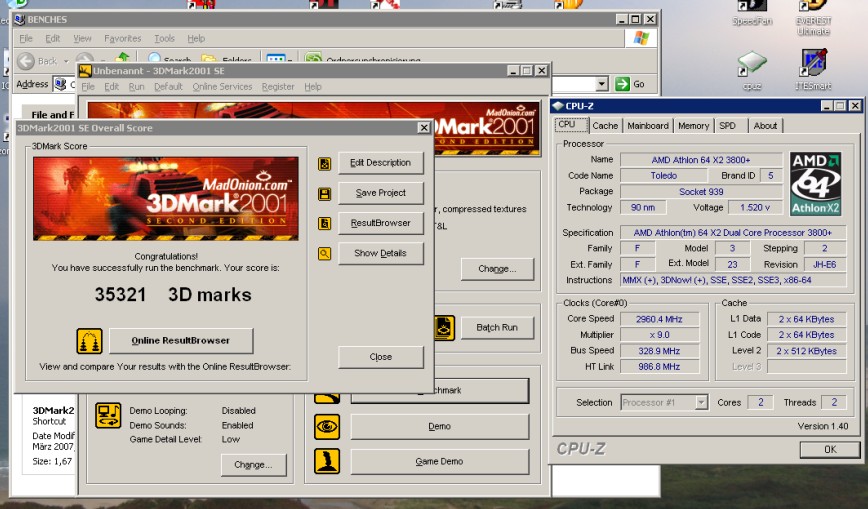
Task: Click the Batch Run yellow icon
Action: tap(443, 327)
